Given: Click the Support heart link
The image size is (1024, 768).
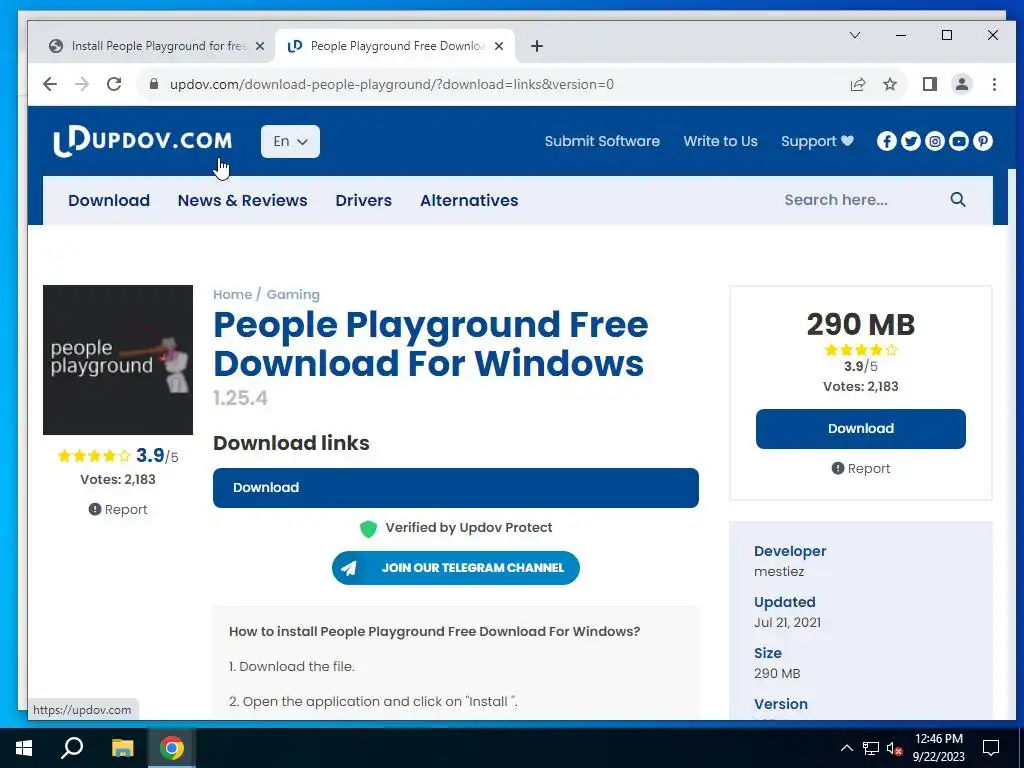Looking at the screenshot, I should coord(817,141).
